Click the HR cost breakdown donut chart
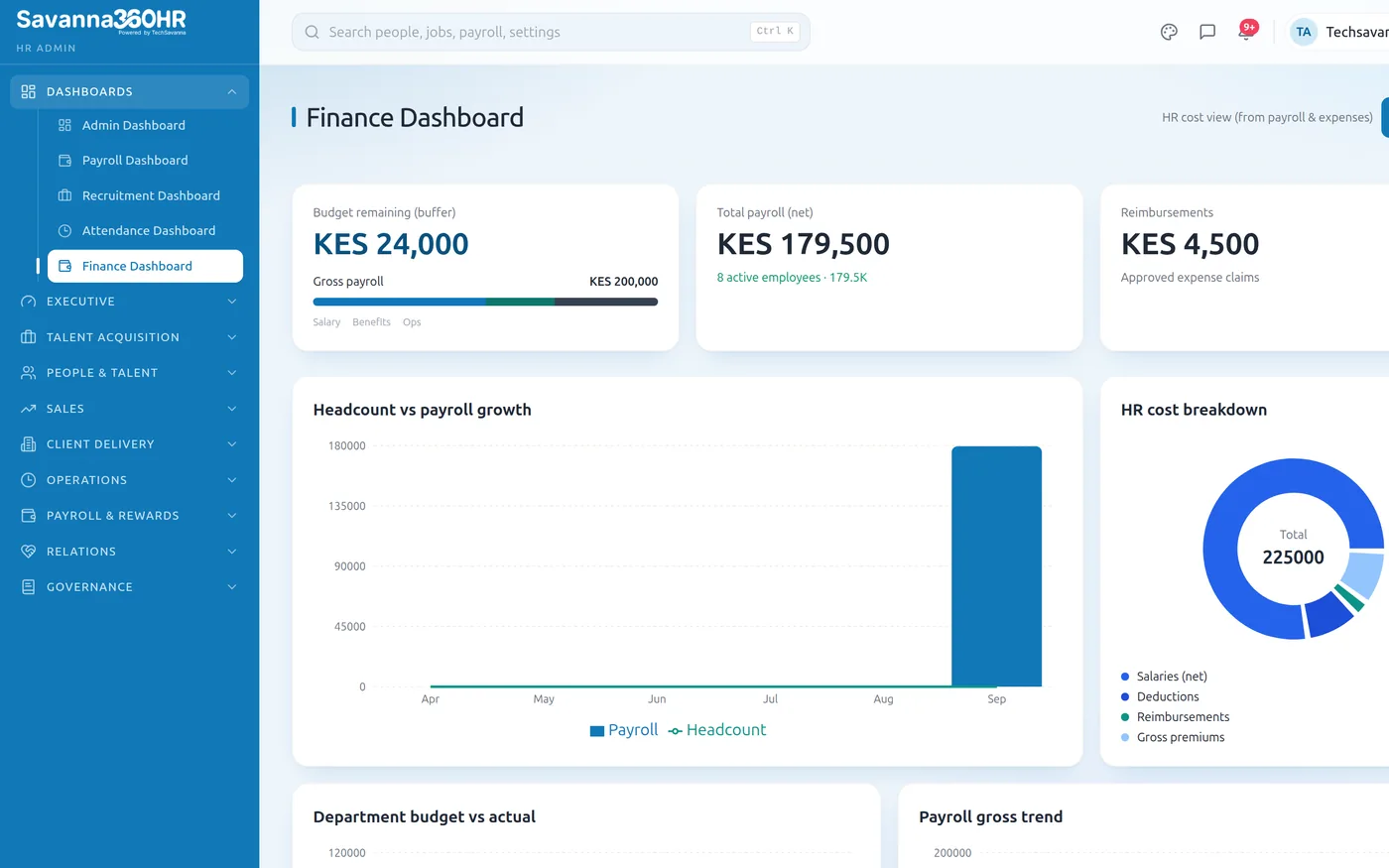This screenshot has width=1389, height=868. pyautogui.click(x=1293, y=549)
